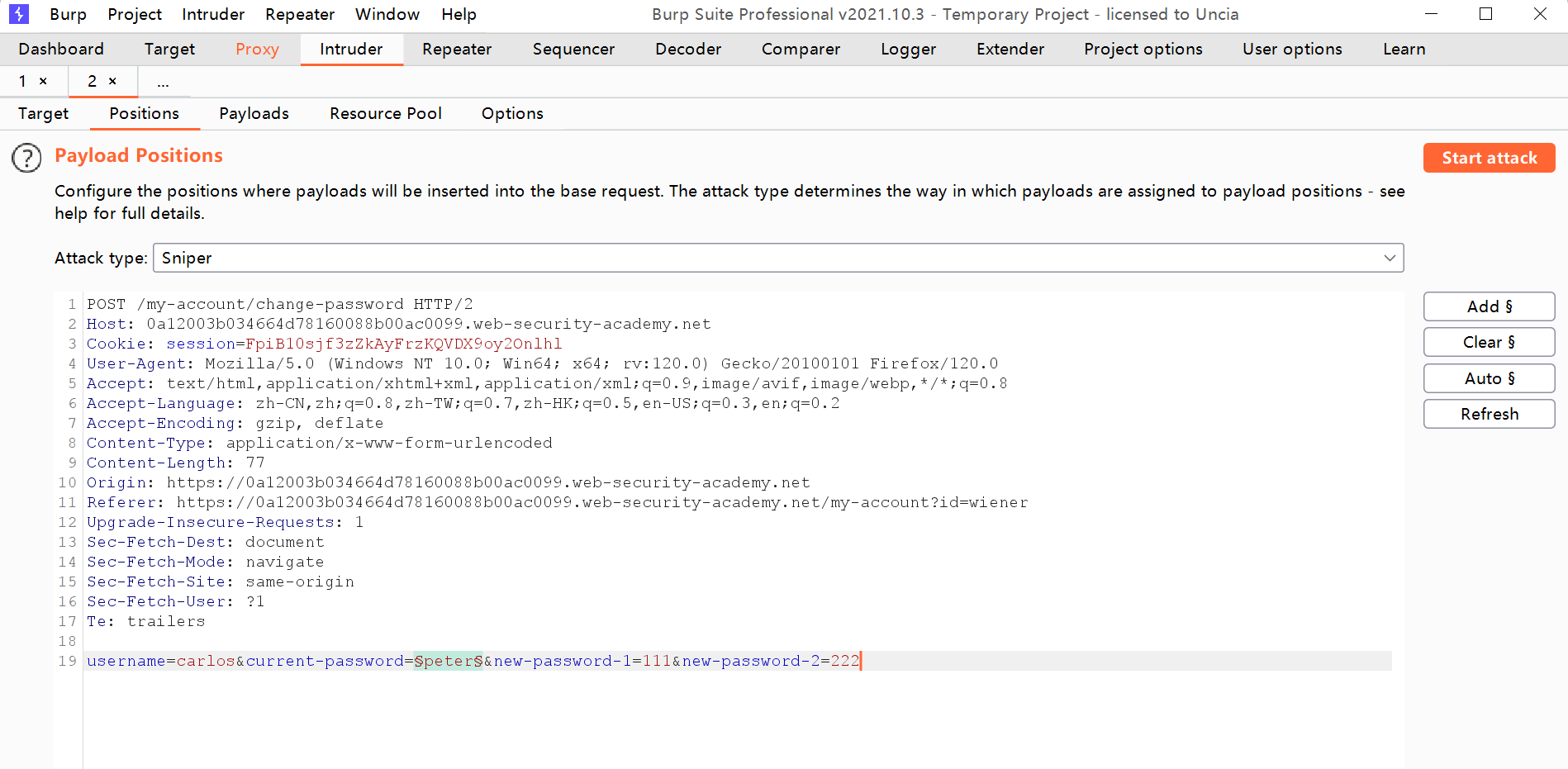Open the Window menu
Image resolution: width=1568 pixels, height=769 pixels.
click(387, 14)
